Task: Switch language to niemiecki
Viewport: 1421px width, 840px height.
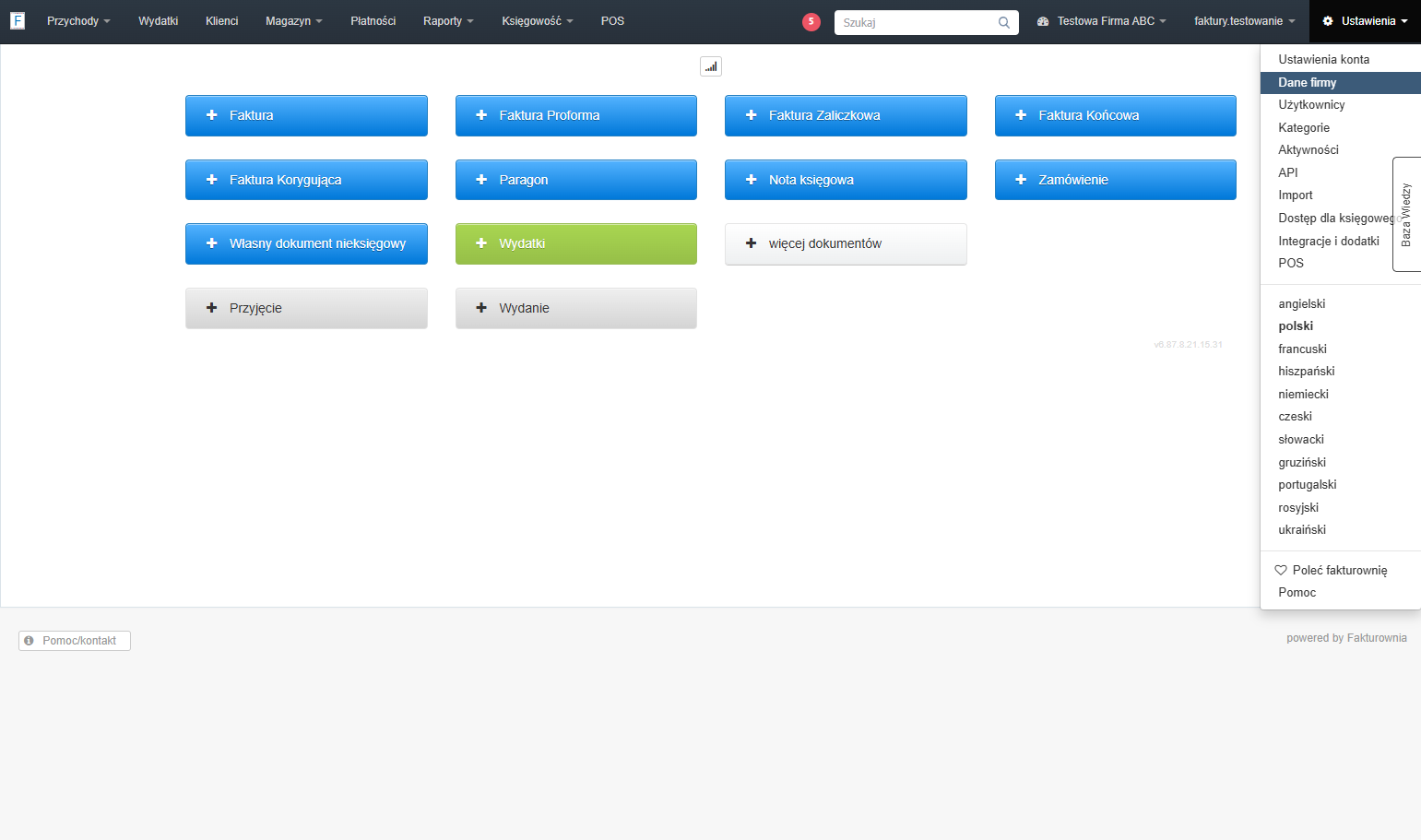Action: [1304, 394]
